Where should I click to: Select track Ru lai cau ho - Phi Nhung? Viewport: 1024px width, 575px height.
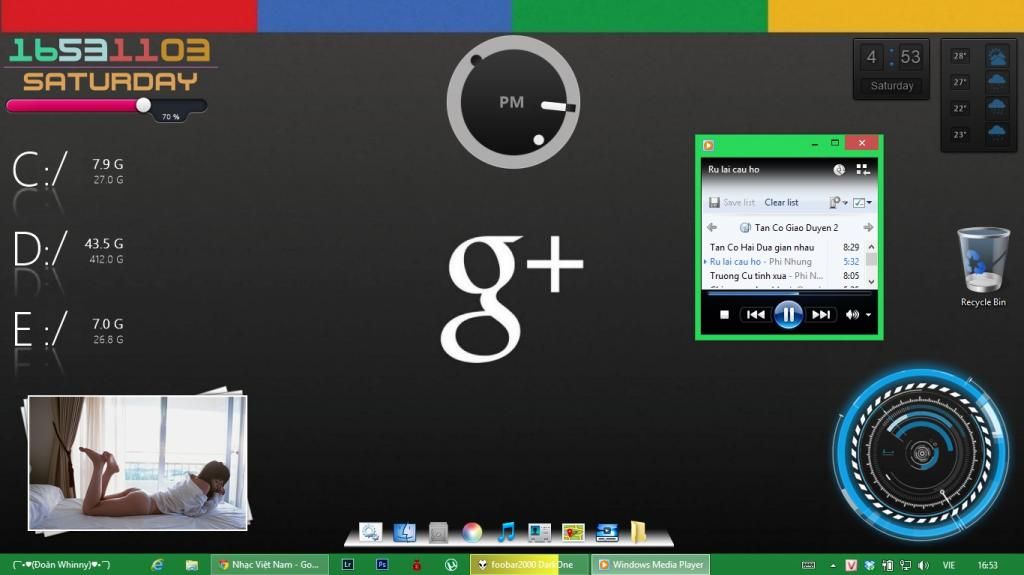(x=784, y=261)
